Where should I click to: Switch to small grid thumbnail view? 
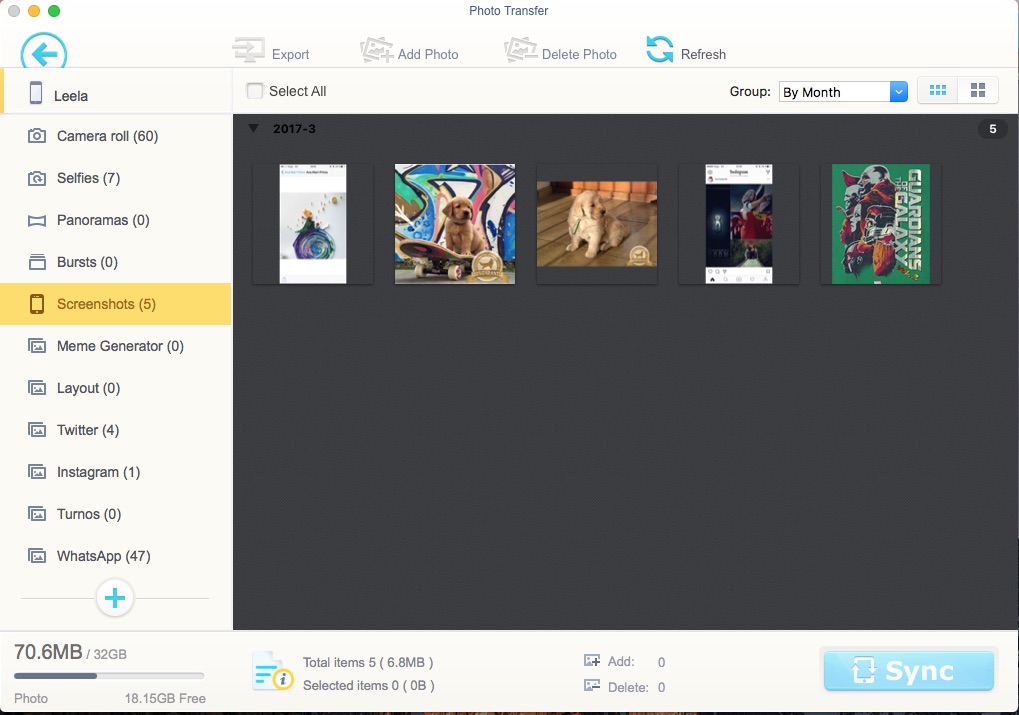pos(937,91)
